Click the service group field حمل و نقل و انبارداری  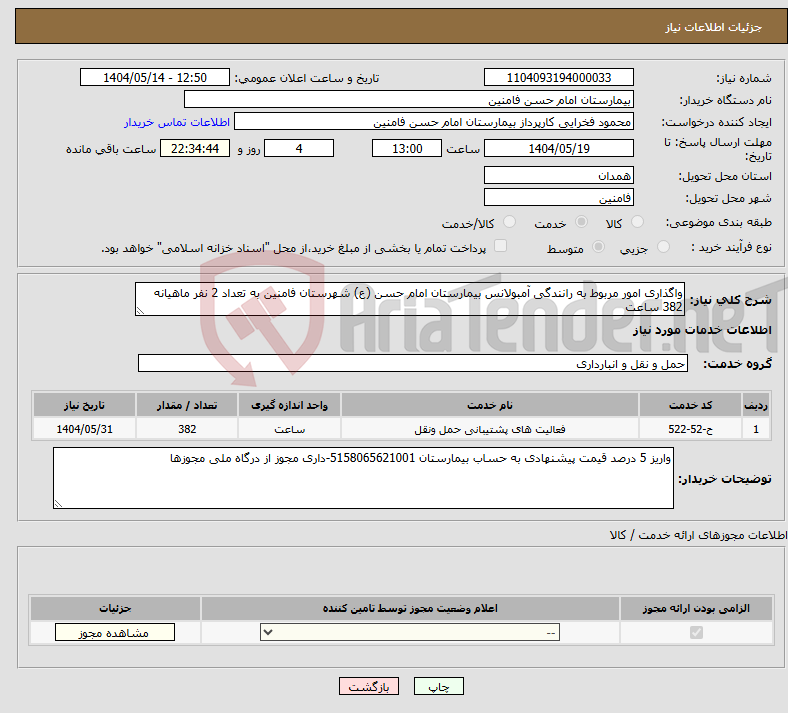click(x=413, y=363)
